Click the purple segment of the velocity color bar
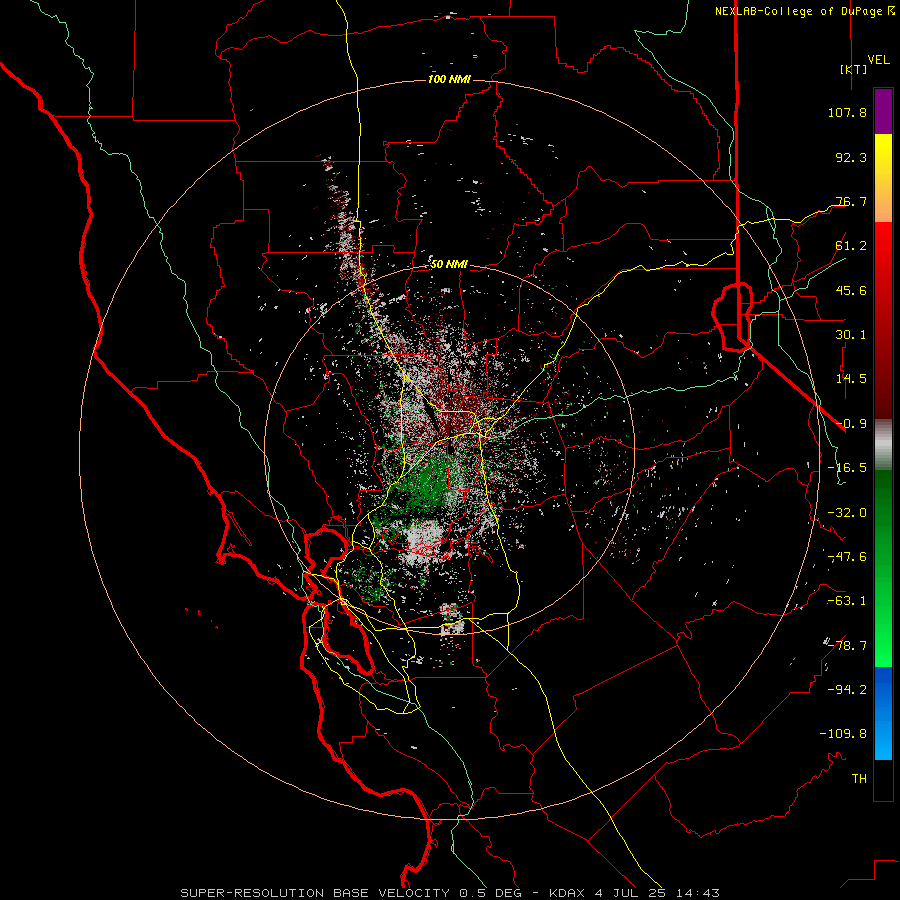The height and width of the screenshot is (900, 900). point(883,112)
